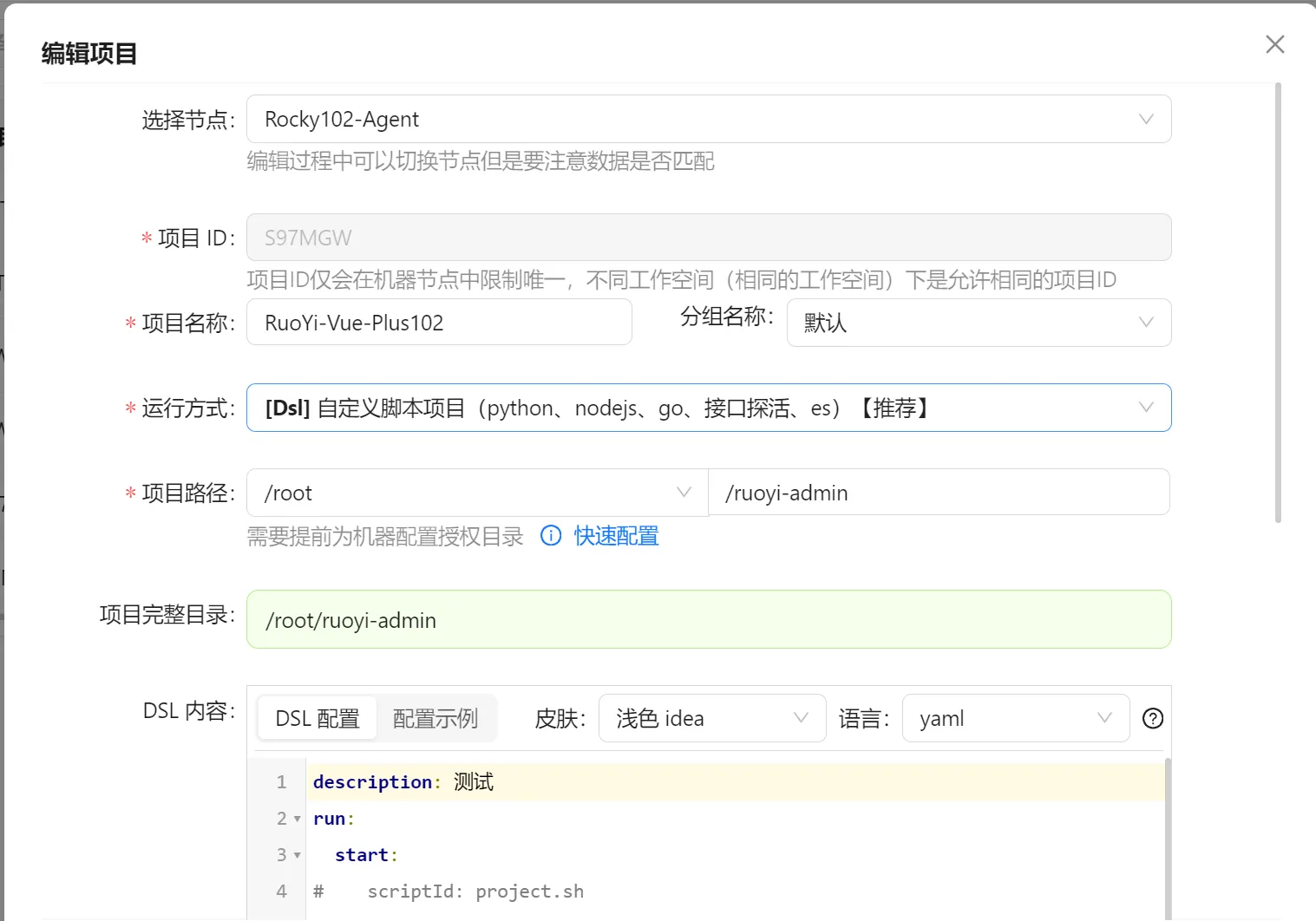The image size is (1316, 921).
Task: Click the /ruoyi-admin path input field
Action: [938, 493]
